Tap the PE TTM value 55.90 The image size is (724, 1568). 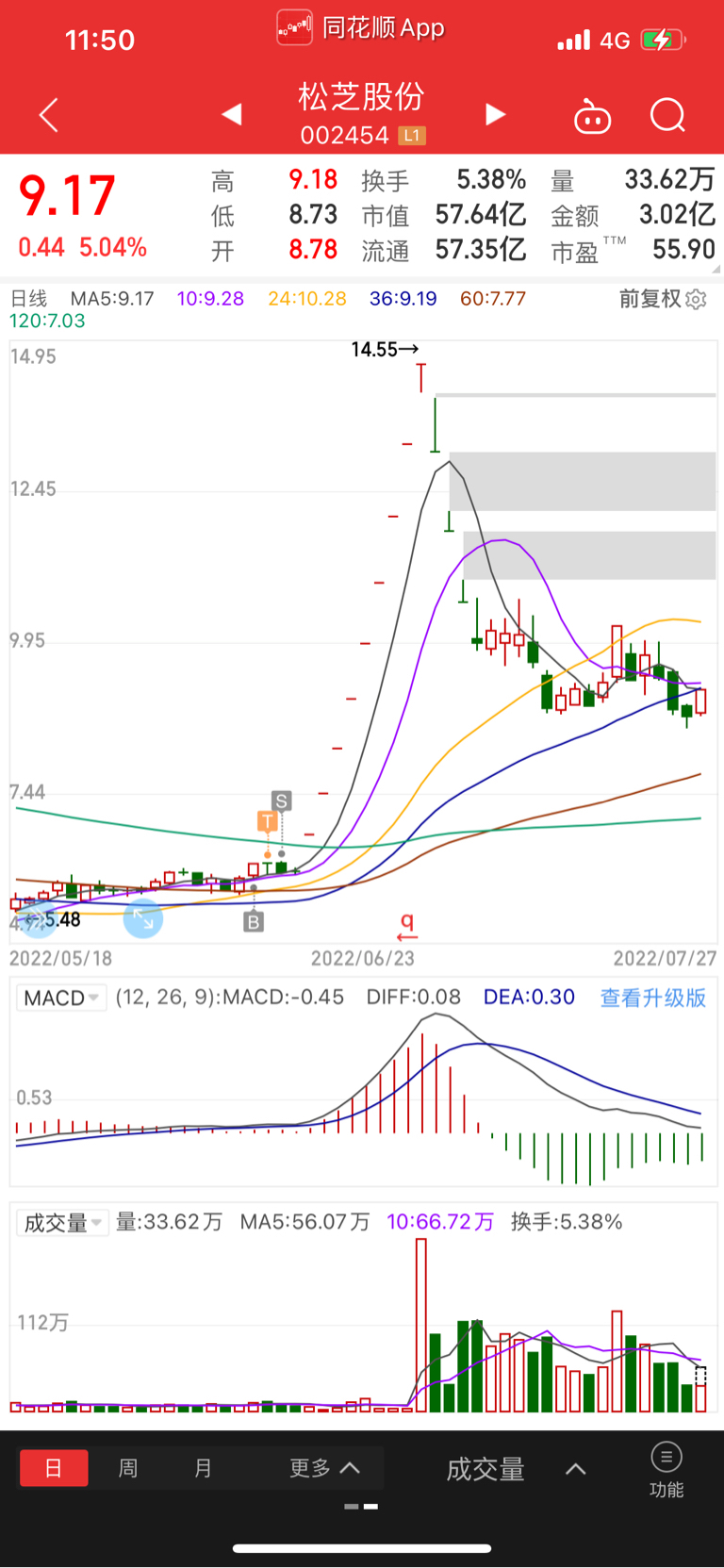(683, 249)
